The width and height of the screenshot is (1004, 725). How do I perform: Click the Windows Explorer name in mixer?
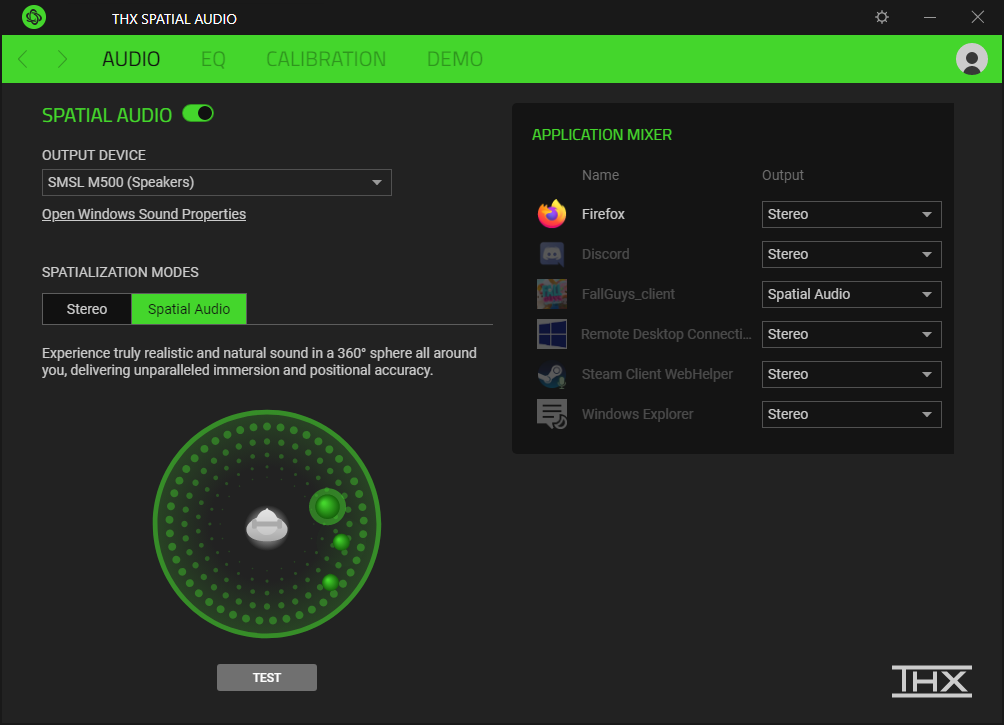pos(638,414)
